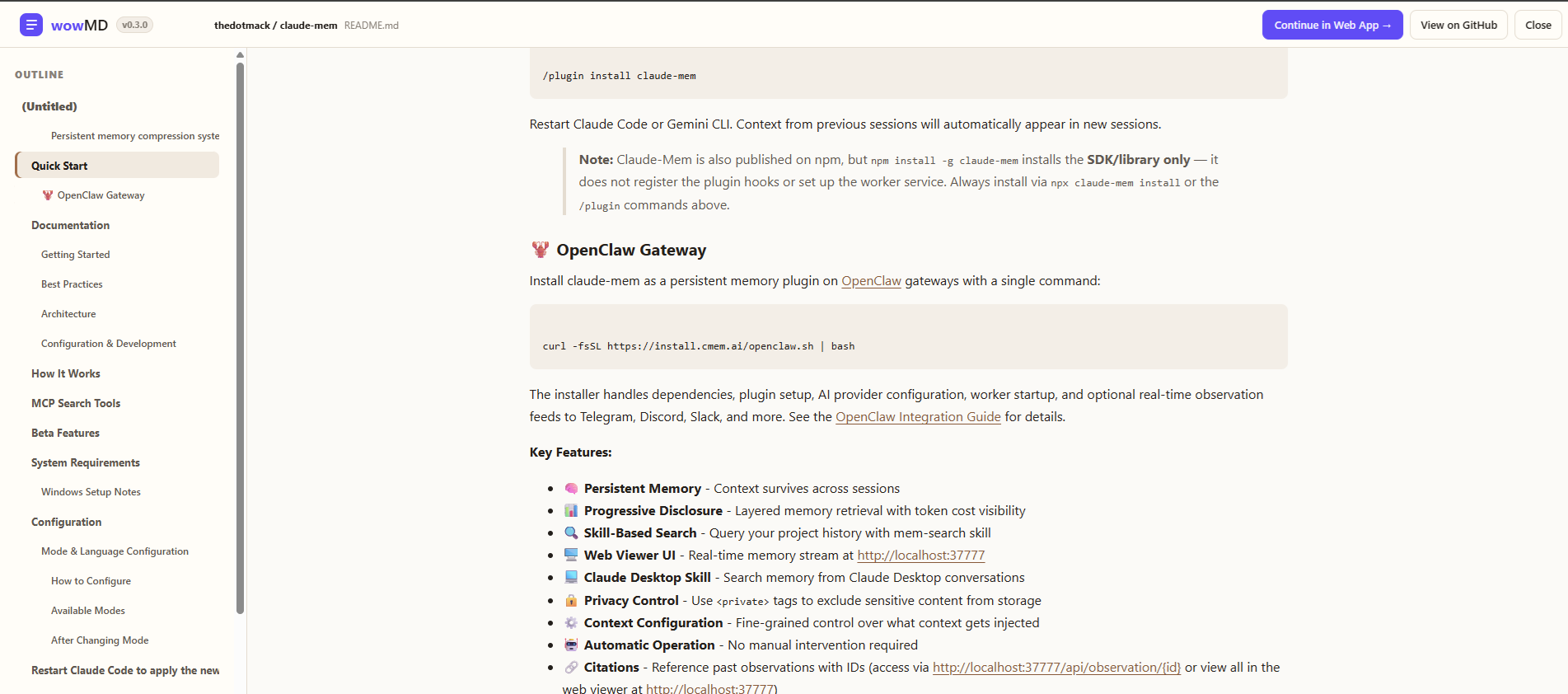Click the OpenClaw Gateway heading text
1568x694 pixels.
[x=631, y=250]
